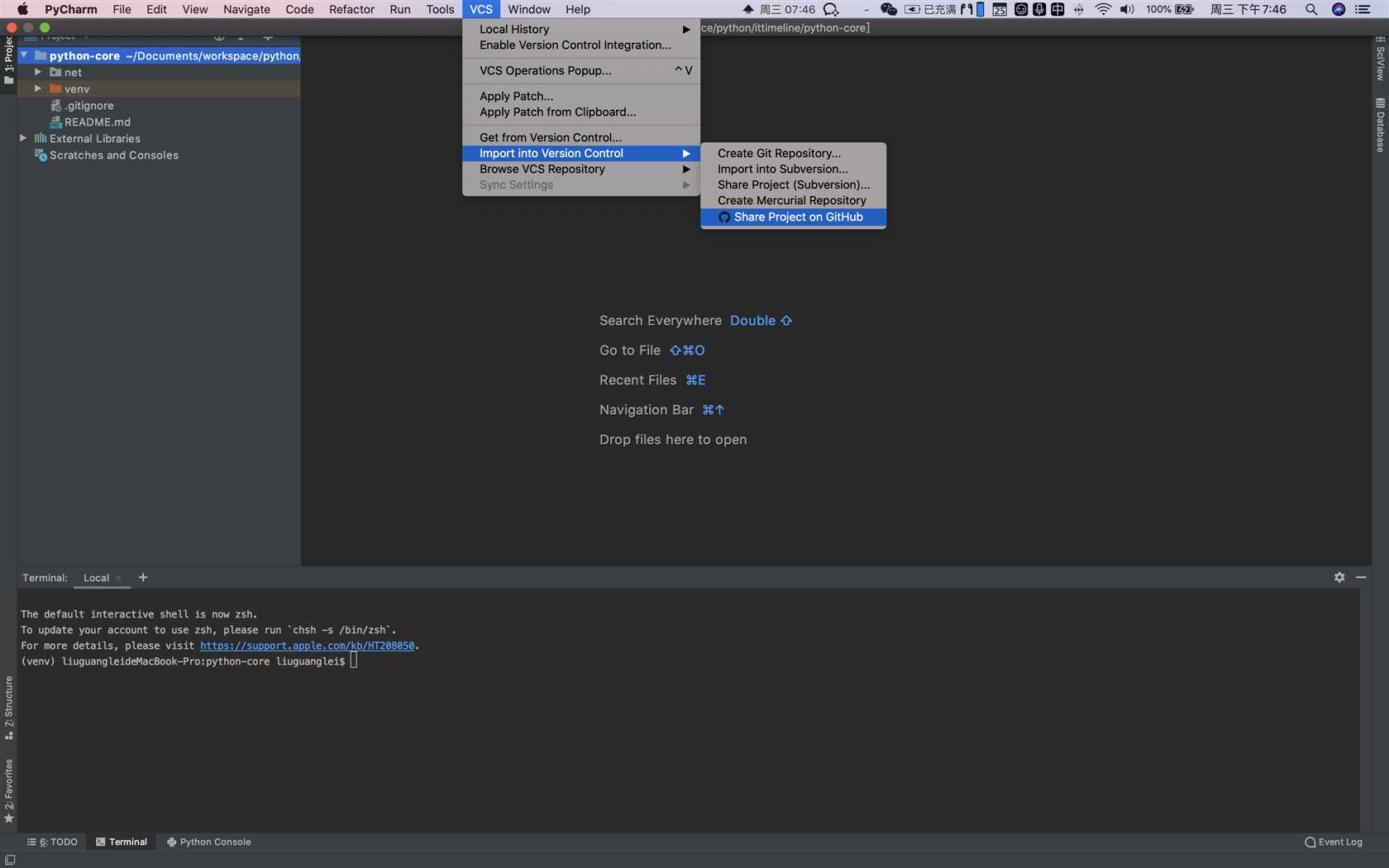Collapse the python-core project root
Viewport: 1389px width, 868px height.
(x=24, y=55)
